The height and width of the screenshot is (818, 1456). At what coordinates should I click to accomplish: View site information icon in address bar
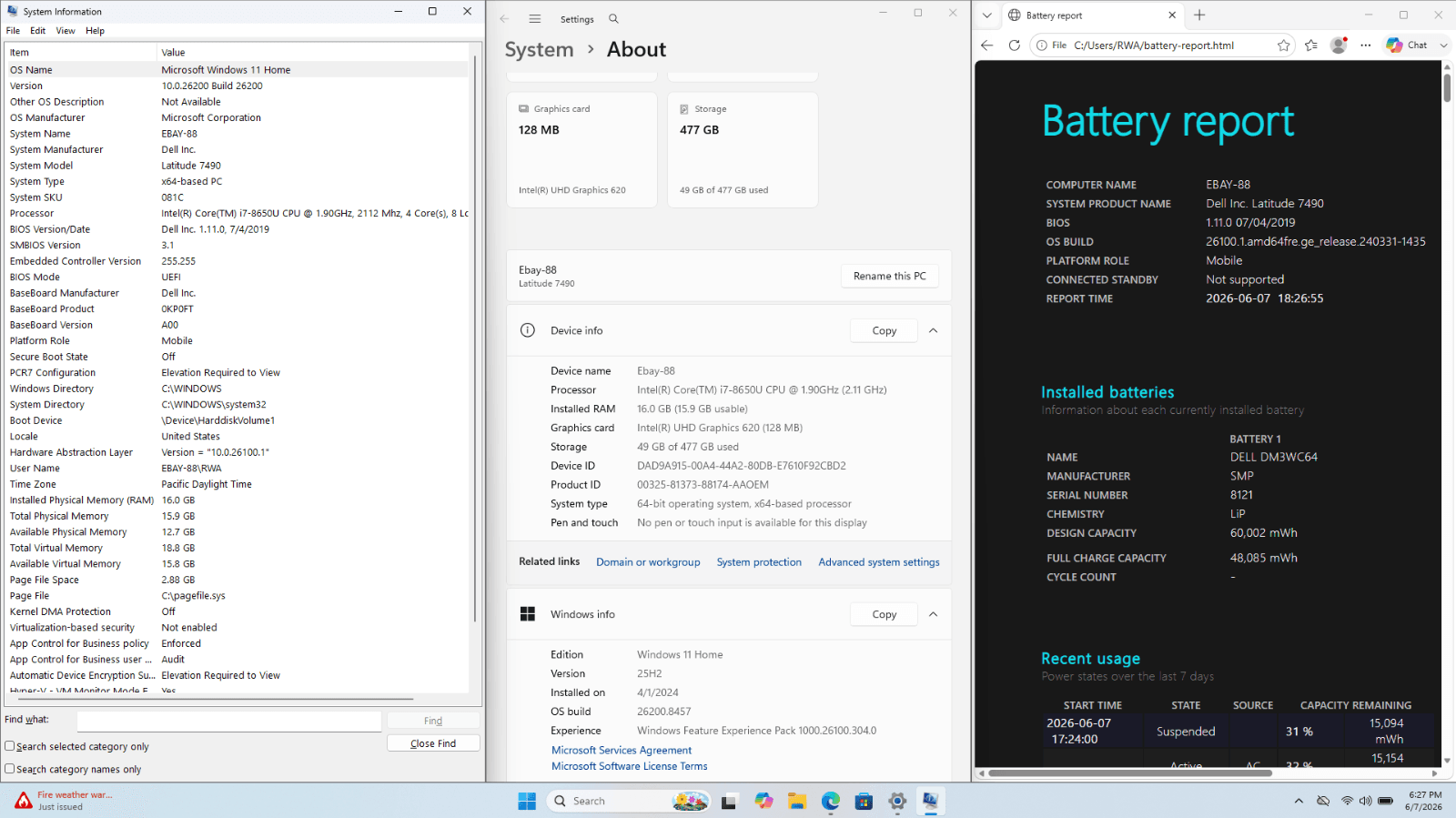(1043, 45)
